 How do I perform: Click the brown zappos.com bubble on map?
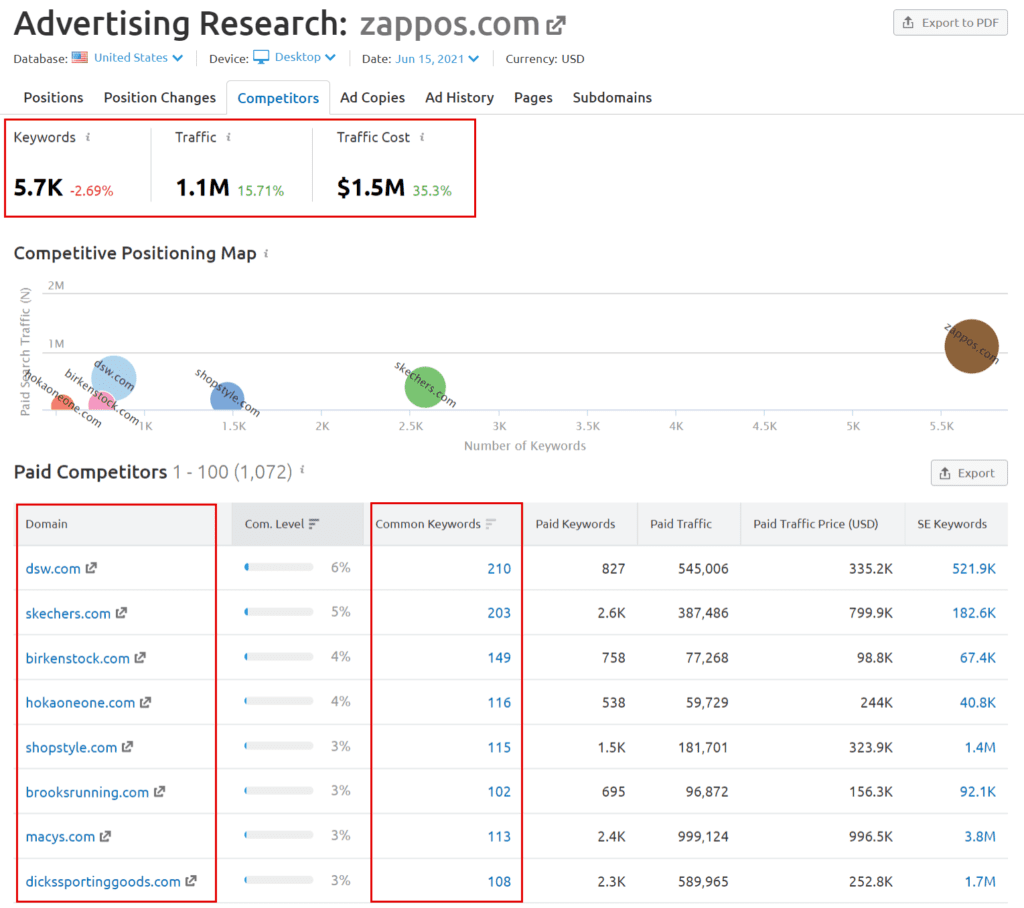tap(972, 346)
